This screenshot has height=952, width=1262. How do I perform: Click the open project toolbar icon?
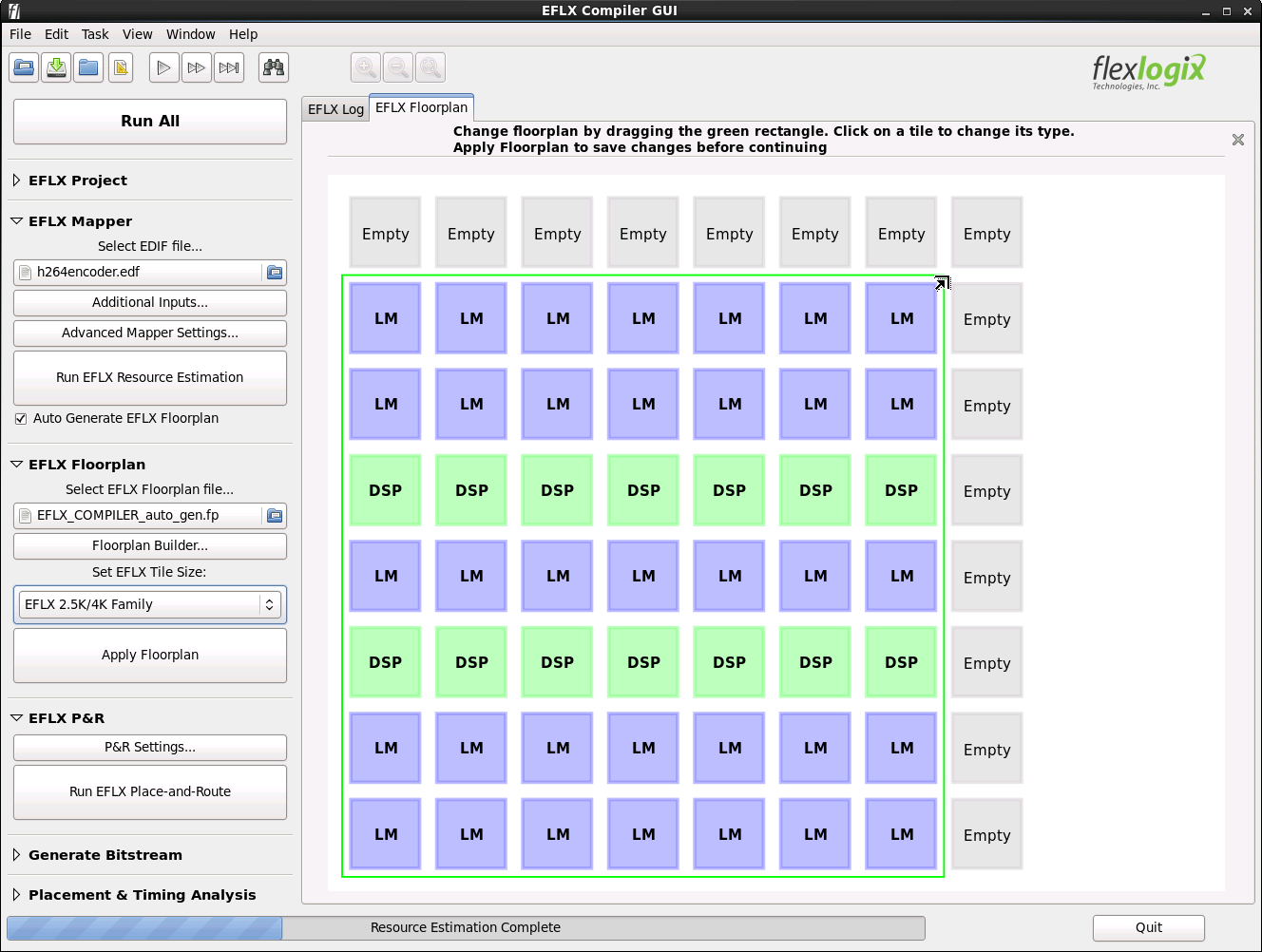click(x=25, y=67)
